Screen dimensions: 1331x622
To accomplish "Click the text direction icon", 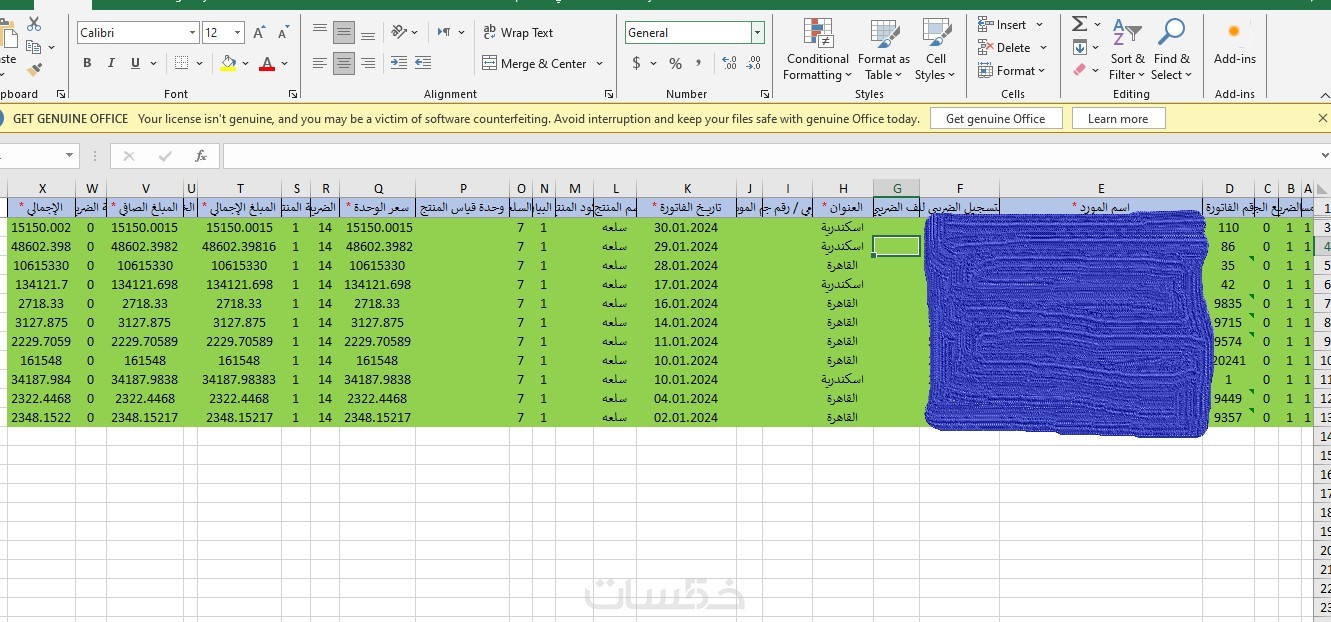I will [445, 32].
